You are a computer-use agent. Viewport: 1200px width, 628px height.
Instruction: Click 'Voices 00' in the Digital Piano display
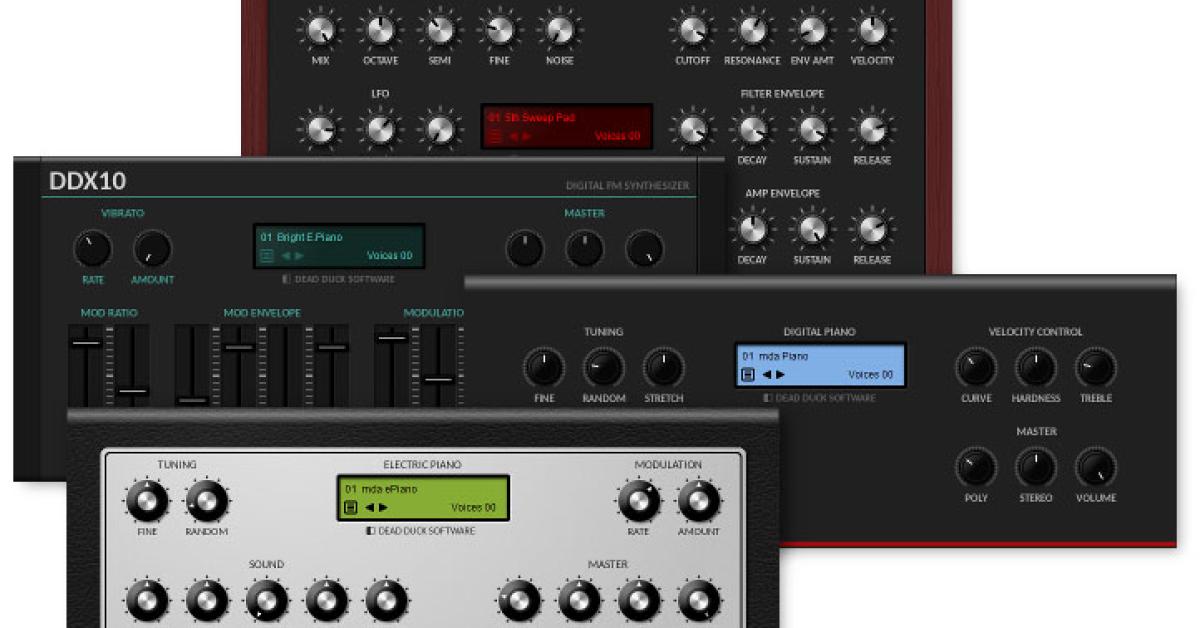(870, 375)
